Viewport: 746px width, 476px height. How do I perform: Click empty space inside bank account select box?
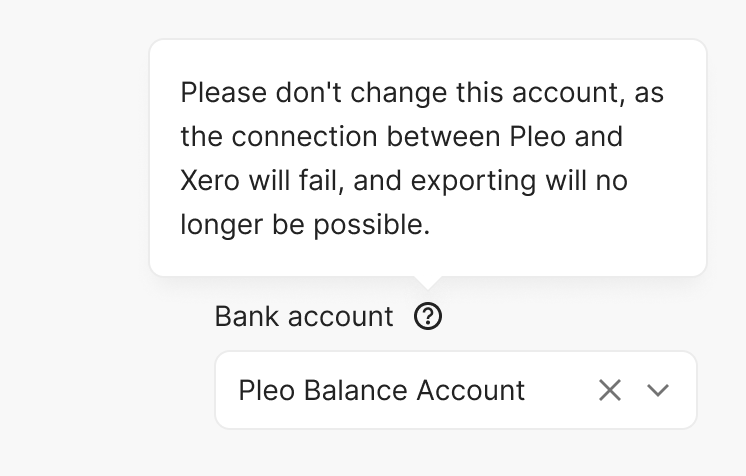point(558,390)
